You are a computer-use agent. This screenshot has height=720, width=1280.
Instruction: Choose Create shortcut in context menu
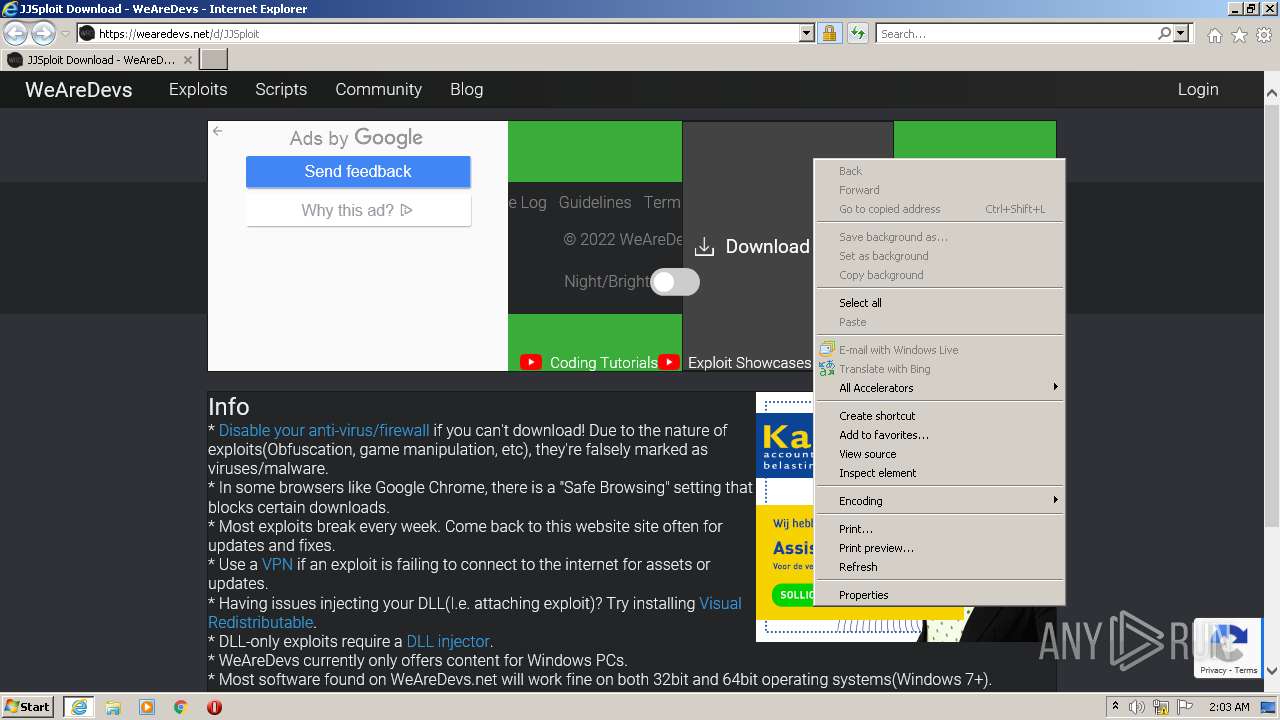click(939, 416)
